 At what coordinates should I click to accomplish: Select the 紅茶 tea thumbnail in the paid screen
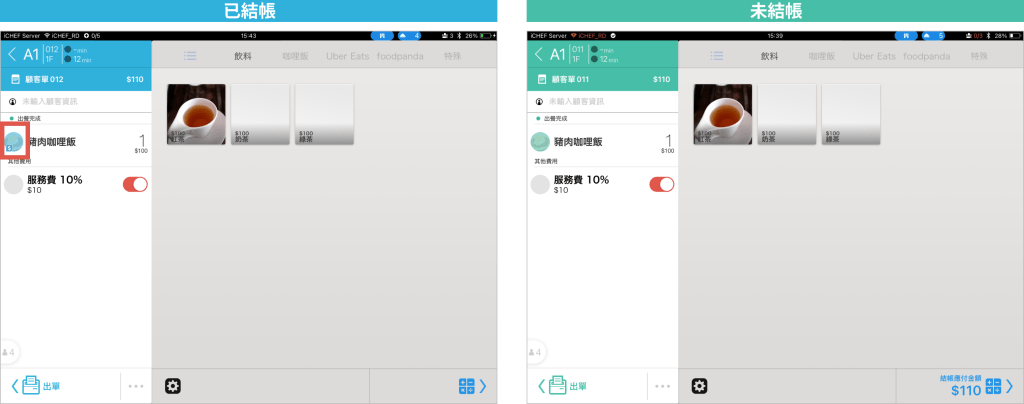click(x=196, y=113)
